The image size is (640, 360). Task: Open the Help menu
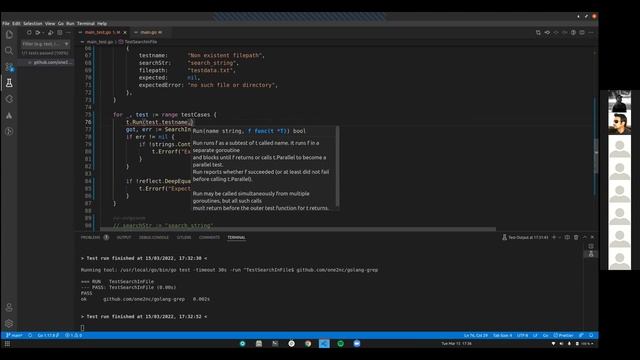pos(102,24)
